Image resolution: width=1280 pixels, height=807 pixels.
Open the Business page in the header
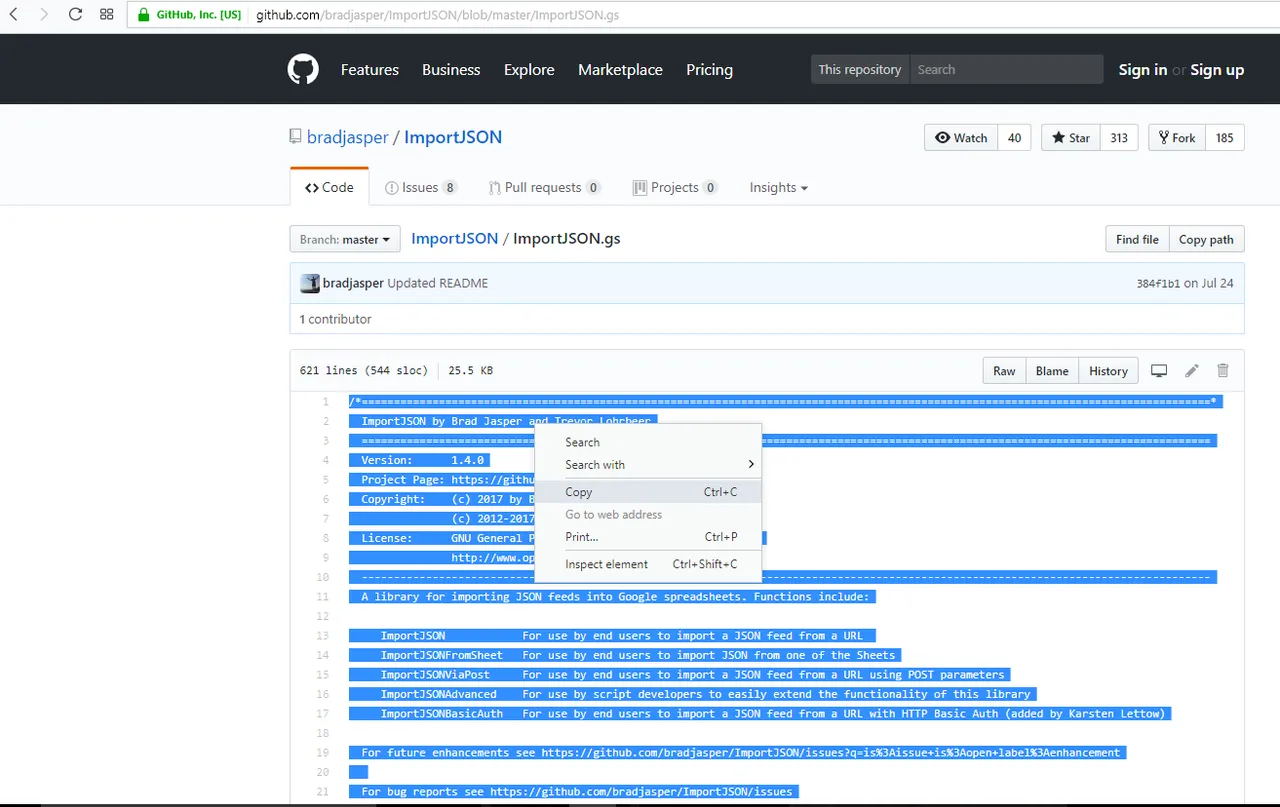451,70
